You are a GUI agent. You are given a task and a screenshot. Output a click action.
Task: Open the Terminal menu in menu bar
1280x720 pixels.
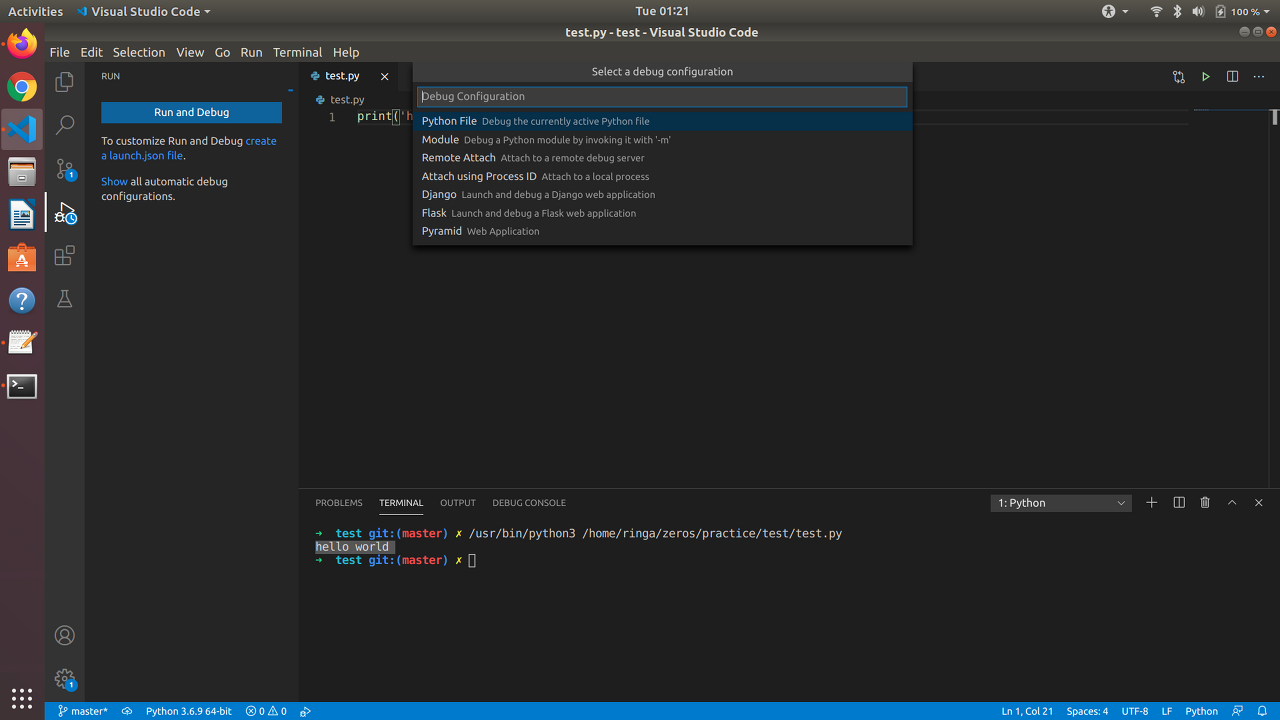pyautogui.click(x=297, y=52)
